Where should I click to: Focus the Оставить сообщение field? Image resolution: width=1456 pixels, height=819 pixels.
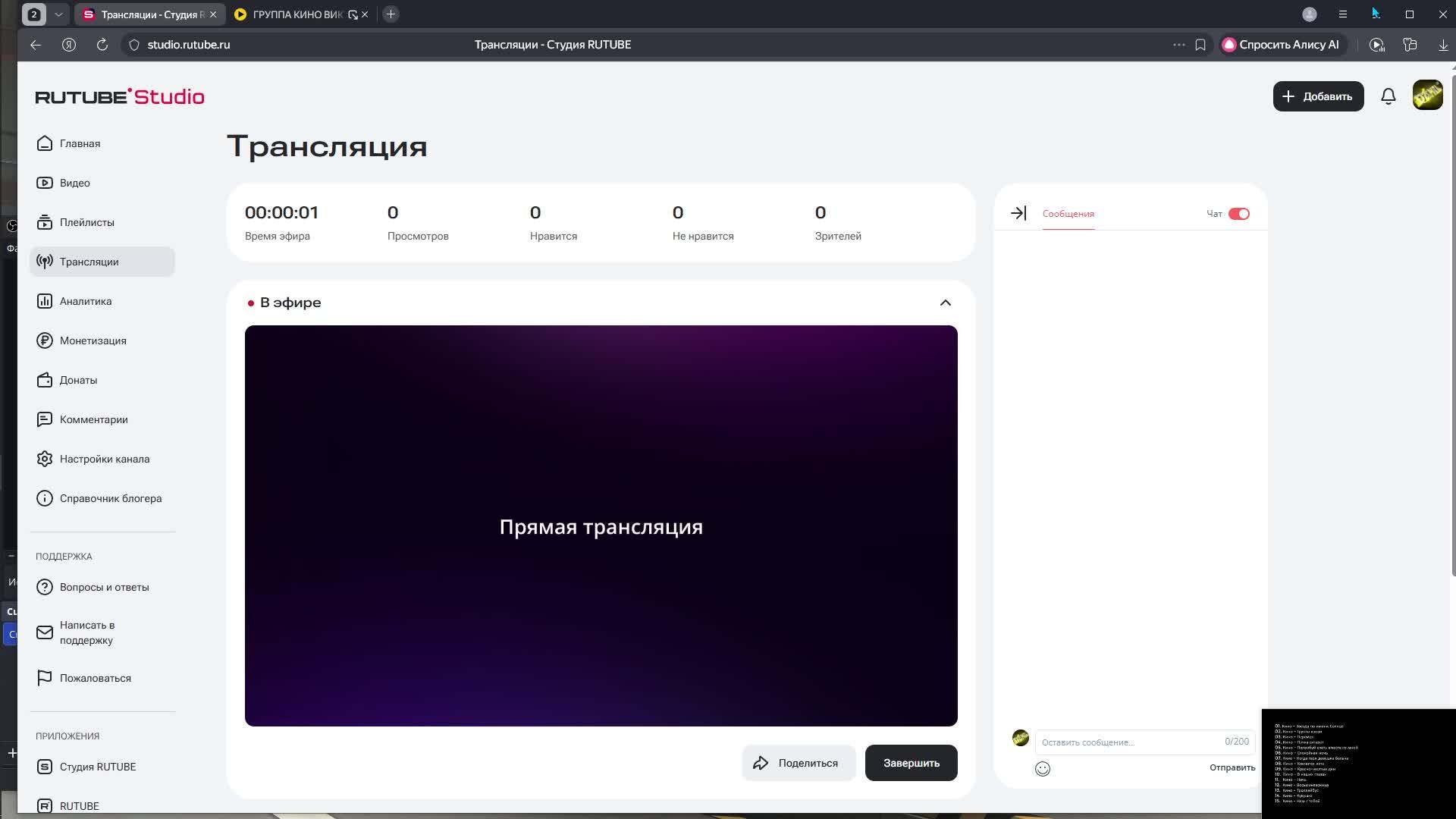[1145, 742]
